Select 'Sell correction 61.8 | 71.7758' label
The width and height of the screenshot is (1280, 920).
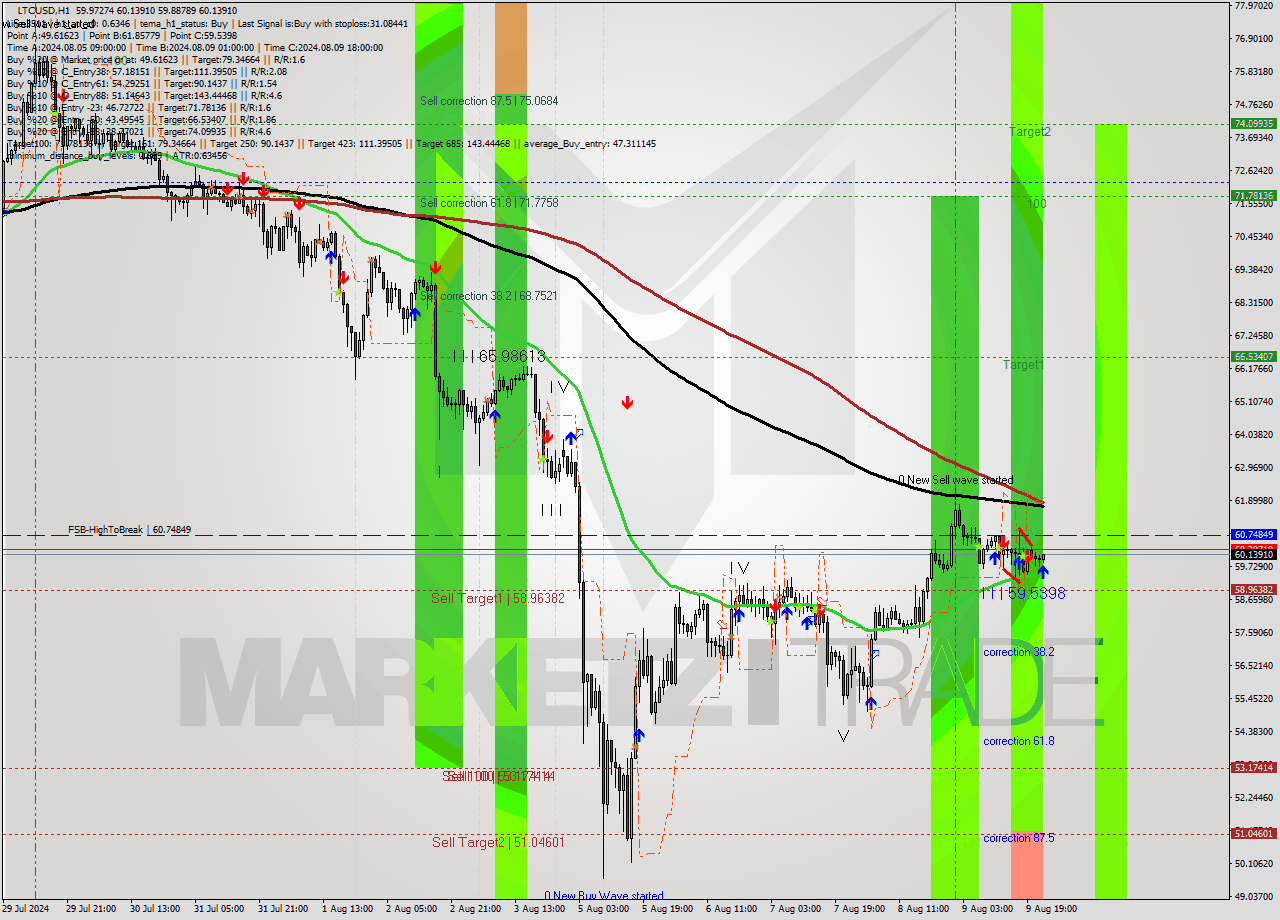pyautogui.click(x=489, y=203)
